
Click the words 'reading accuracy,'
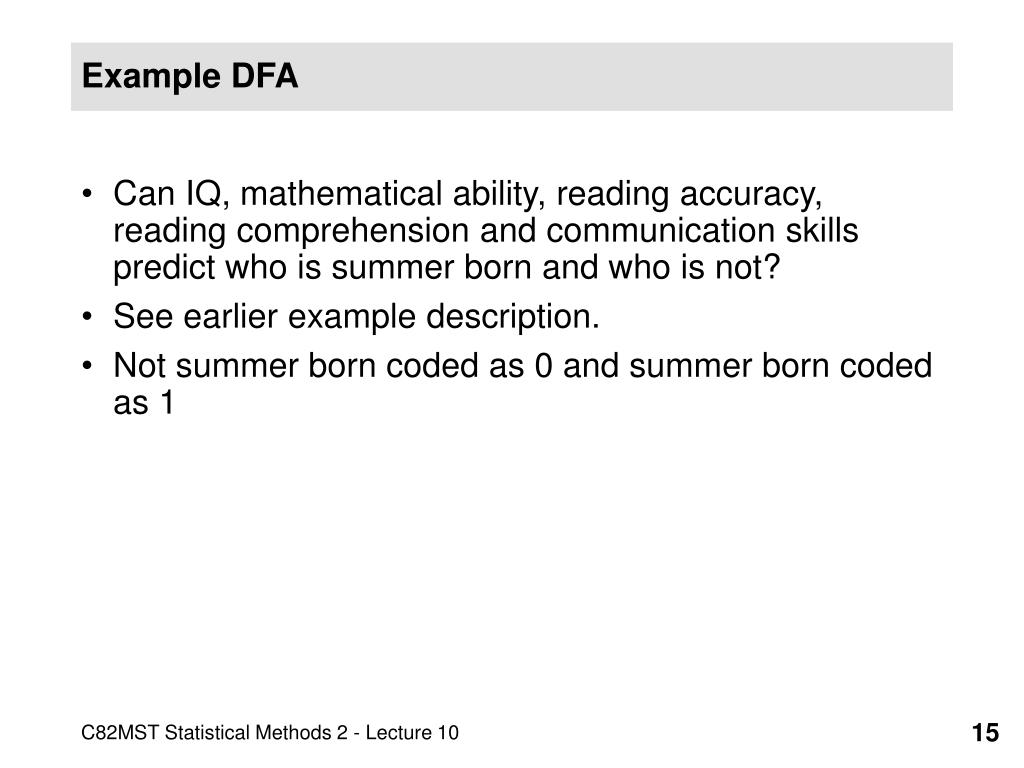[x=689, y=195]
